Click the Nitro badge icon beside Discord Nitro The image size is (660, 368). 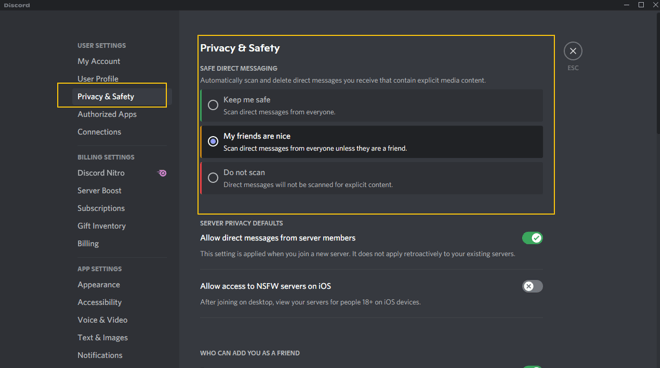[x=162, y=173]
